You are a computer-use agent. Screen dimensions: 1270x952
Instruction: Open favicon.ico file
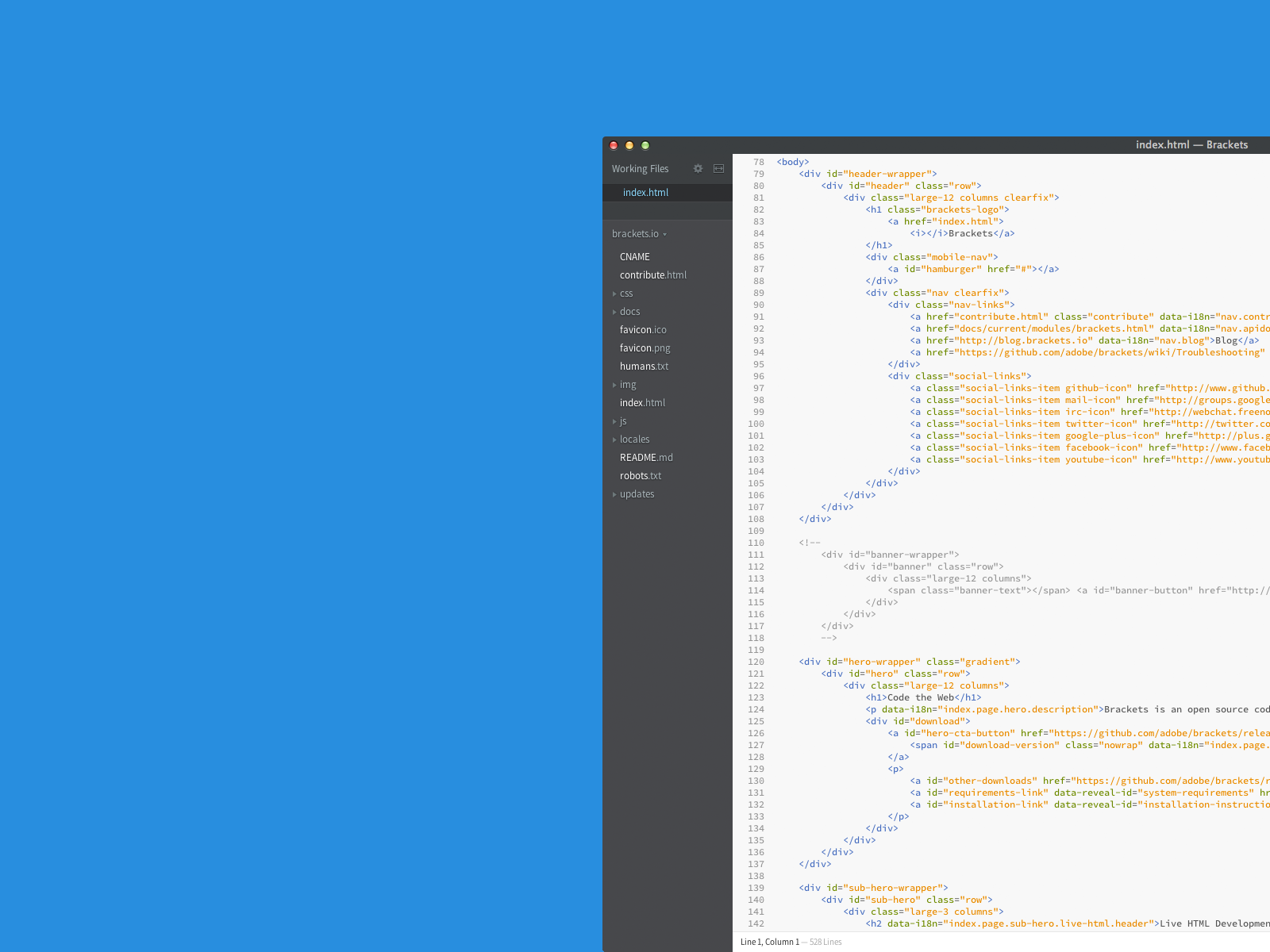point(643,330)
